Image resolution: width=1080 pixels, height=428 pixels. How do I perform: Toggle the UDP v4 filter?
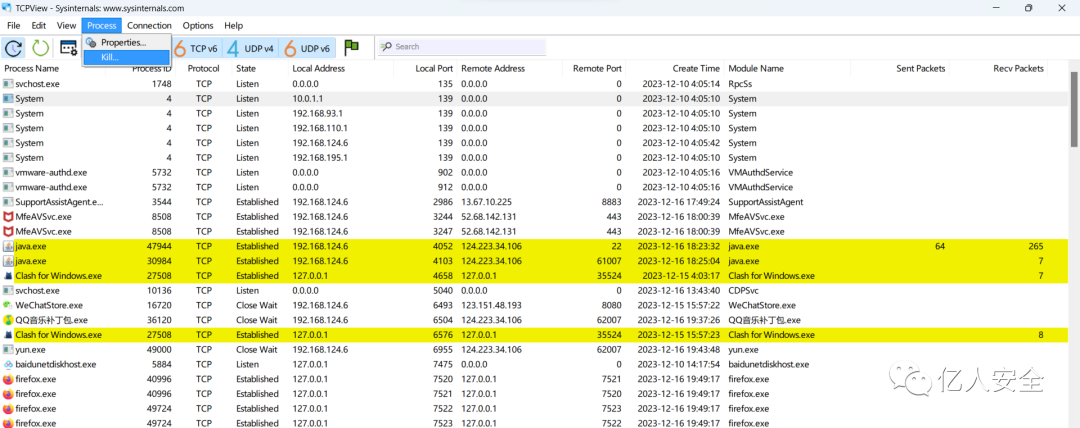point(251,48)
